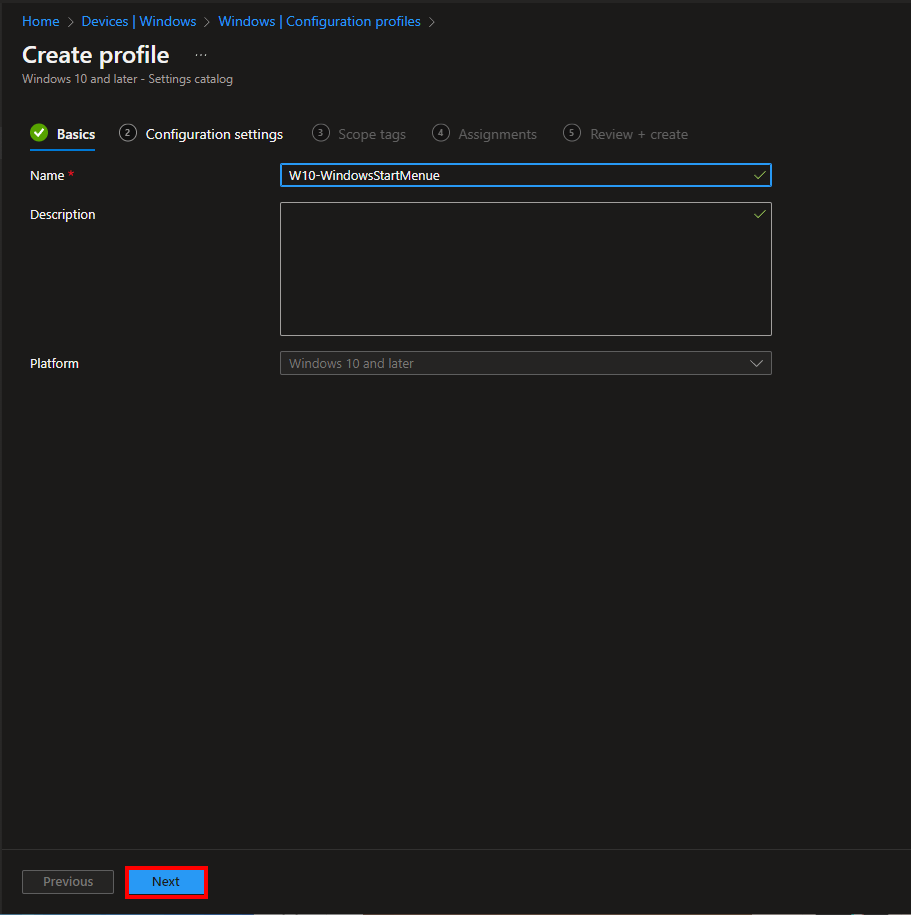Viewport: 911px width, 915px height.
Task: Expand the Platform dropdown chevron
Action: pyautogui.click(x=757, y=364)
